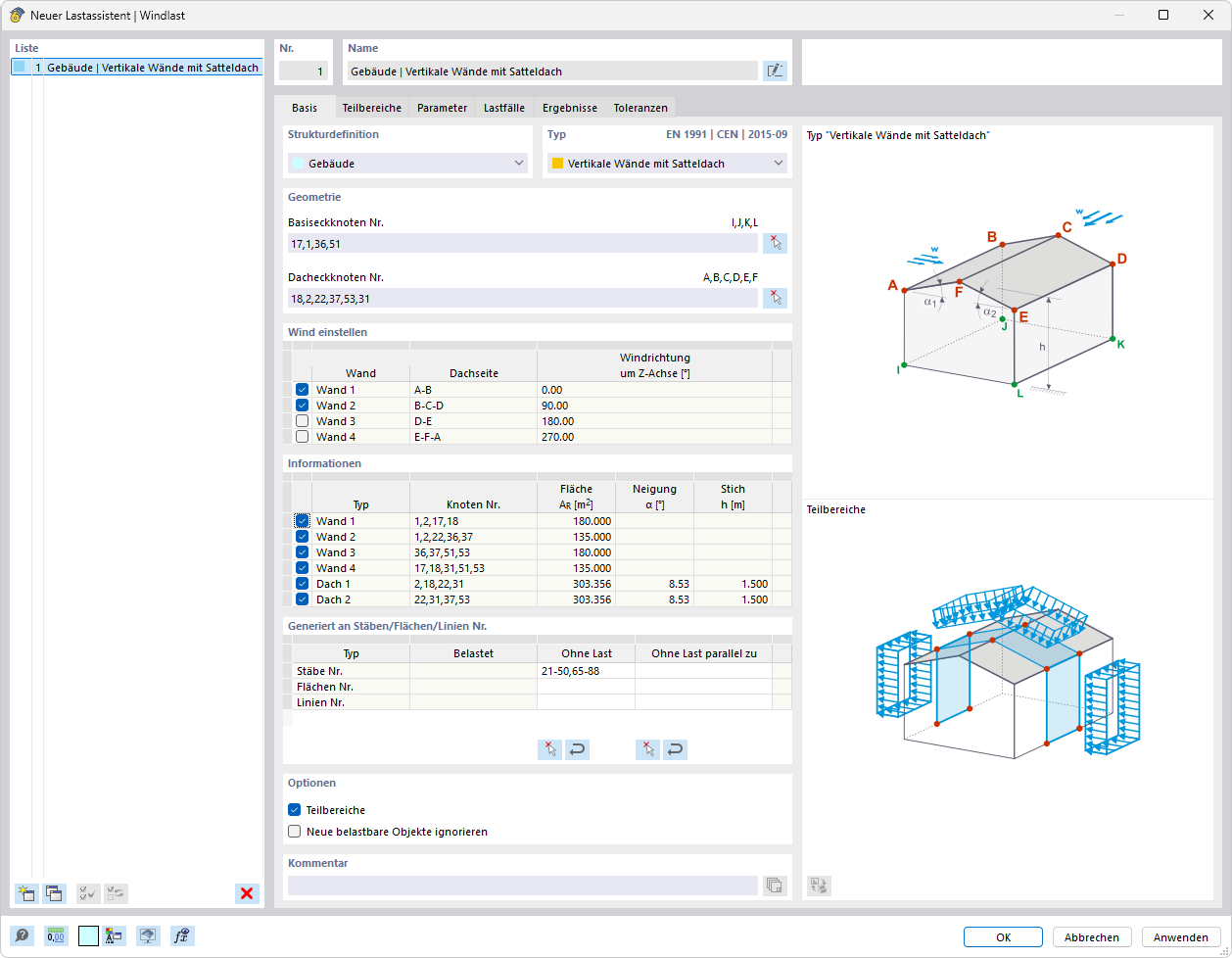
Task: Open the help bubble icon
Action: coord(21,936)
